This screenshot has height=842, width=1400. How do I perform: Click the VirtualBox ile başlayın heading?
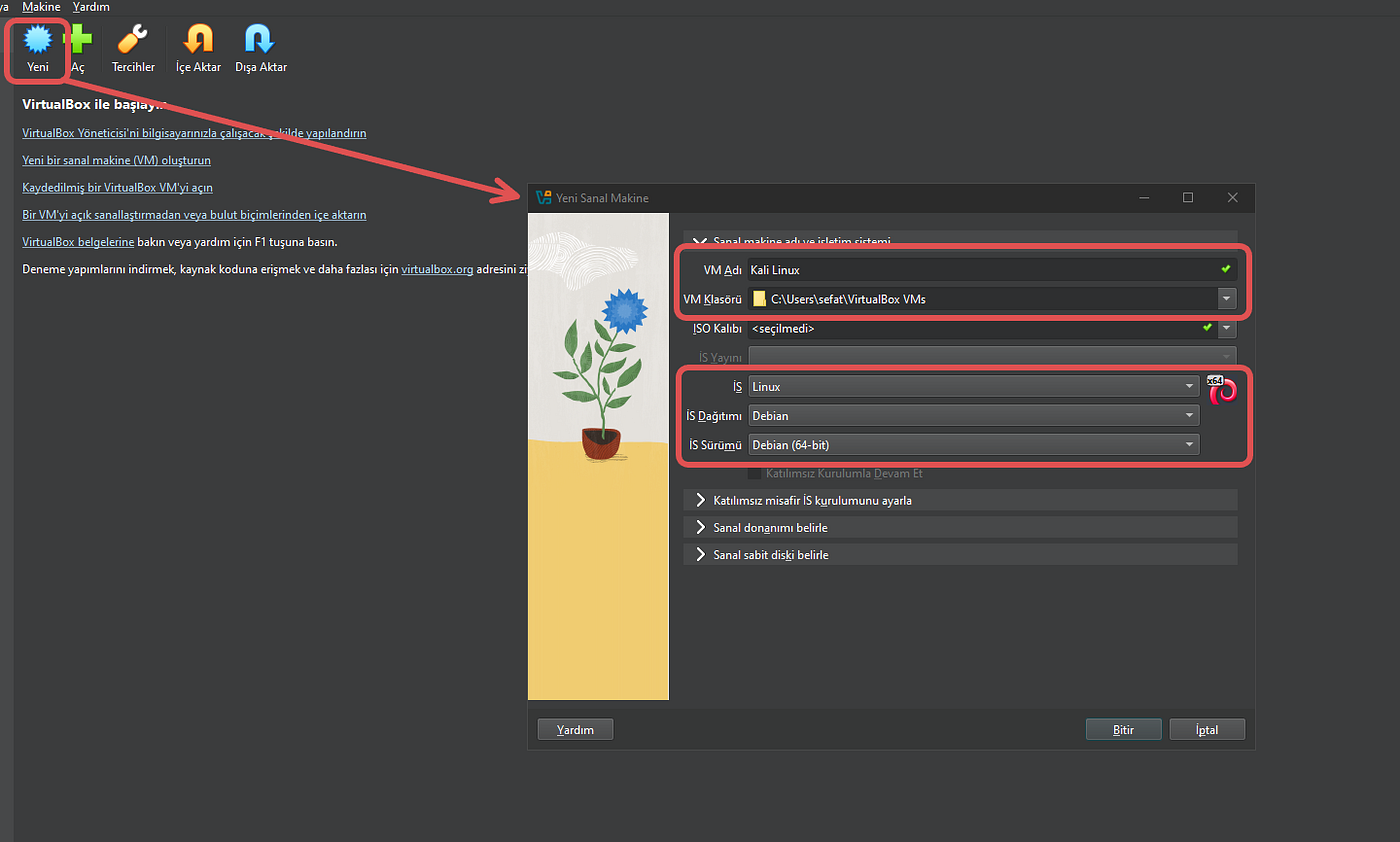(x=94, y=105)
